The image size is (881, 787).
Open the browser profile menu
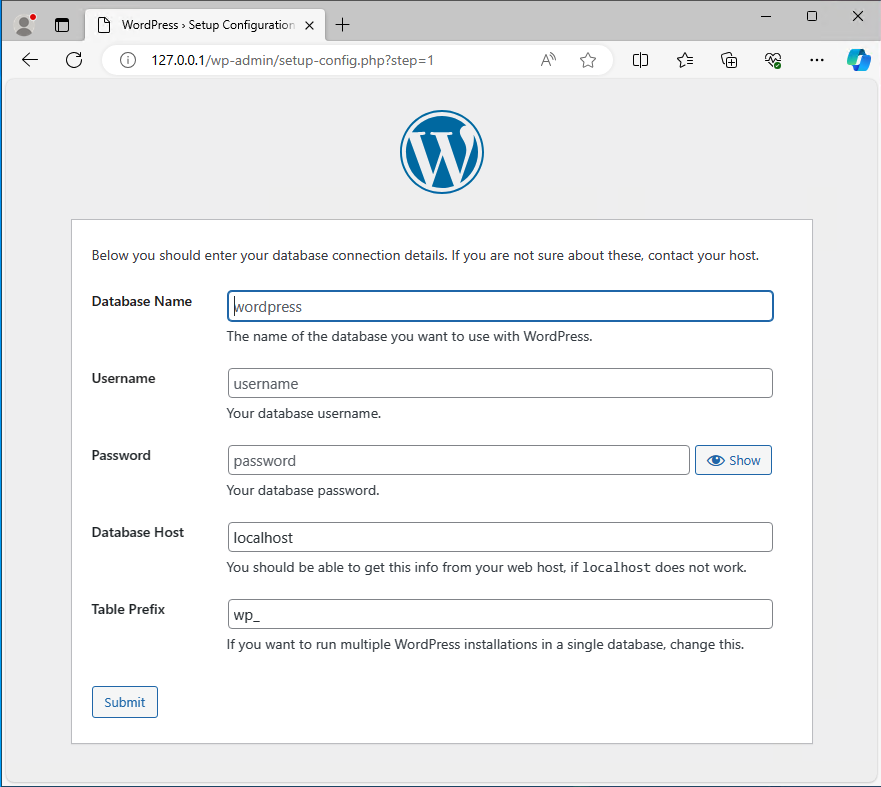coord(25,24)
